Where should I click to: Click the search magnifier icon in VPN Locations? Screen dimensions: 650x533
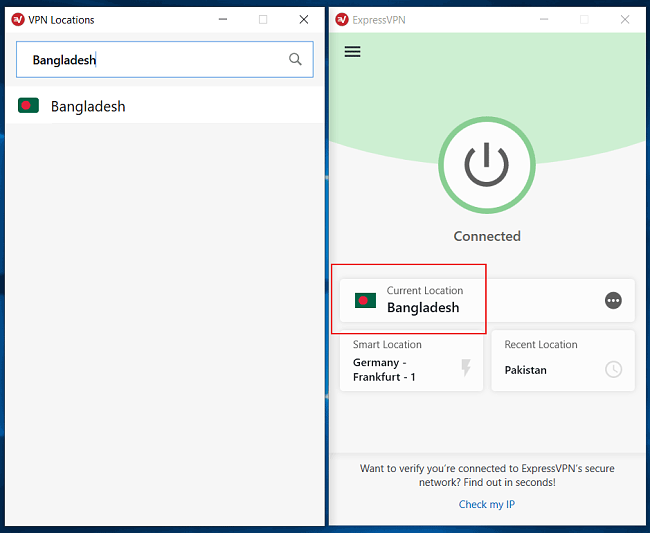pyautogui.click(x=295, y=59)
